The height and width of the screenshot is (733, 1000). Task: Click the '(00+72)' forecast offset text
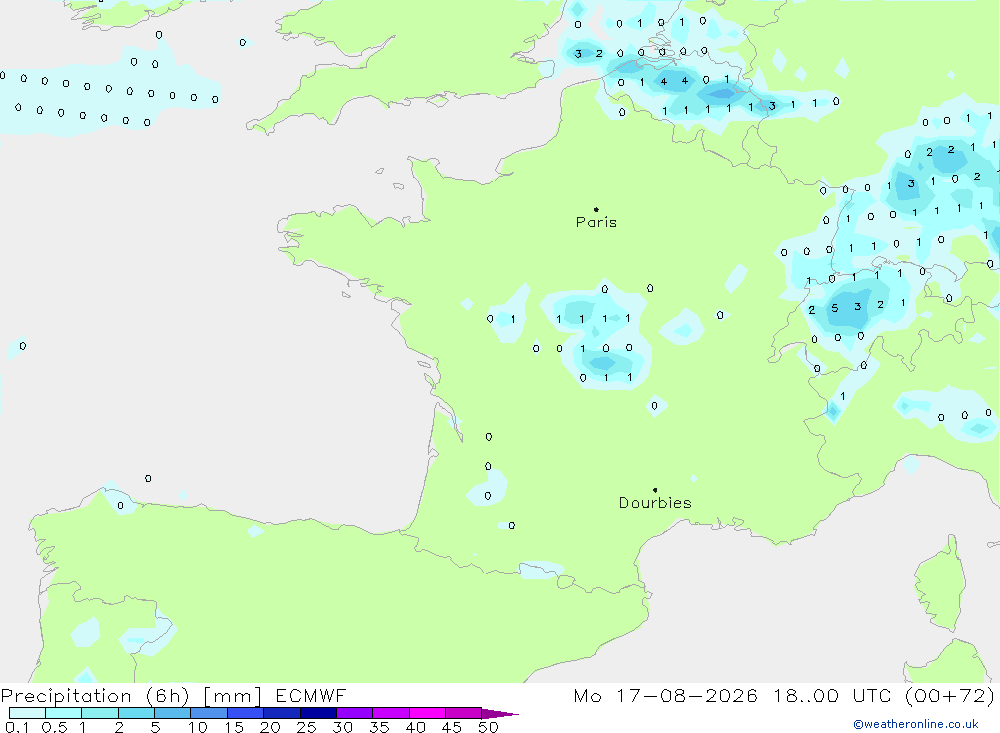[950, 696]
